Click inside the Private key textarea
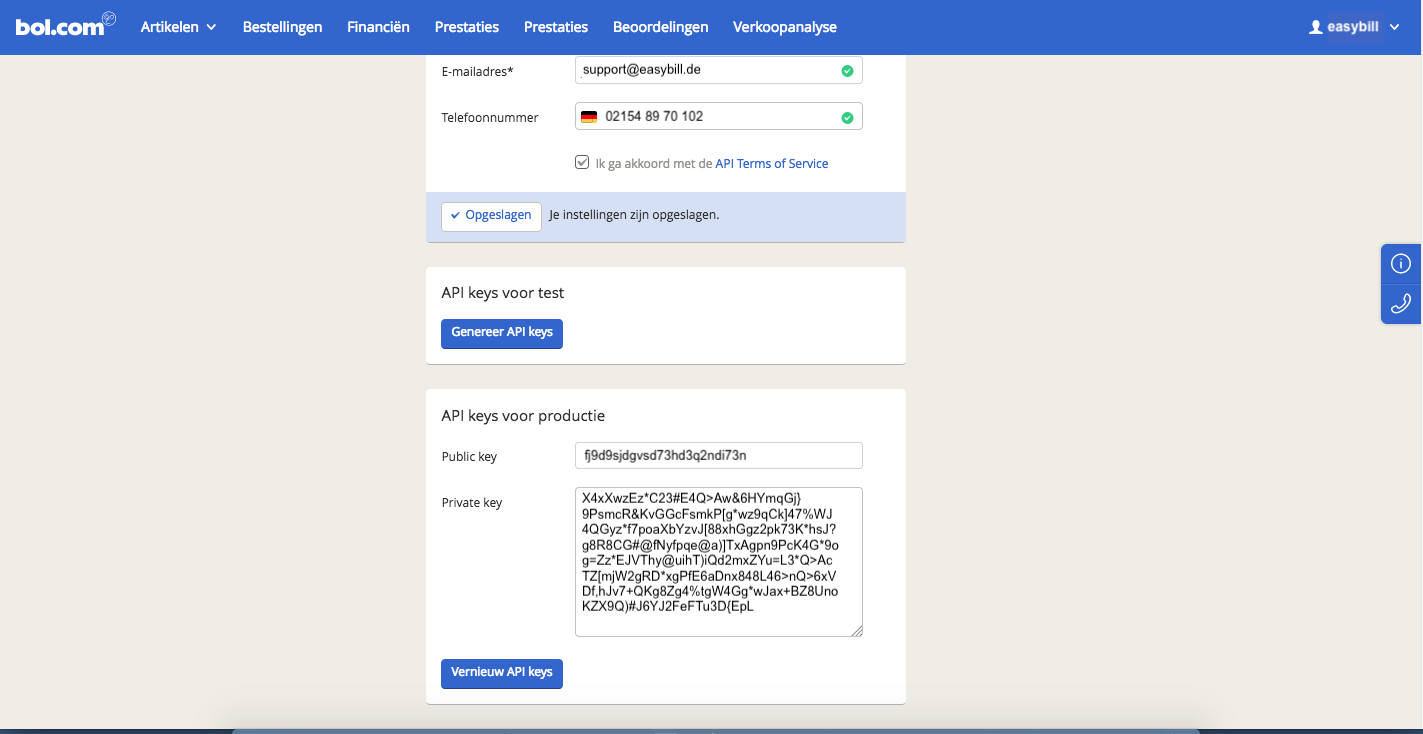Viewport: 1423px width, 734px height. [718, 561]
